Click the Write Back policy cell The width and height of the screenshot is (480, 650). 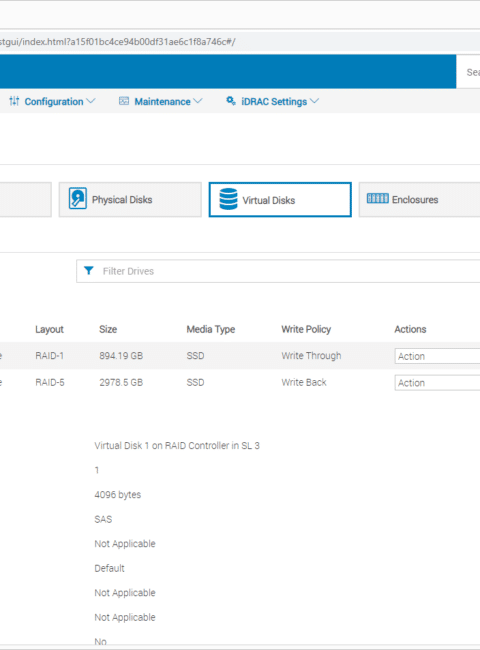304,382
